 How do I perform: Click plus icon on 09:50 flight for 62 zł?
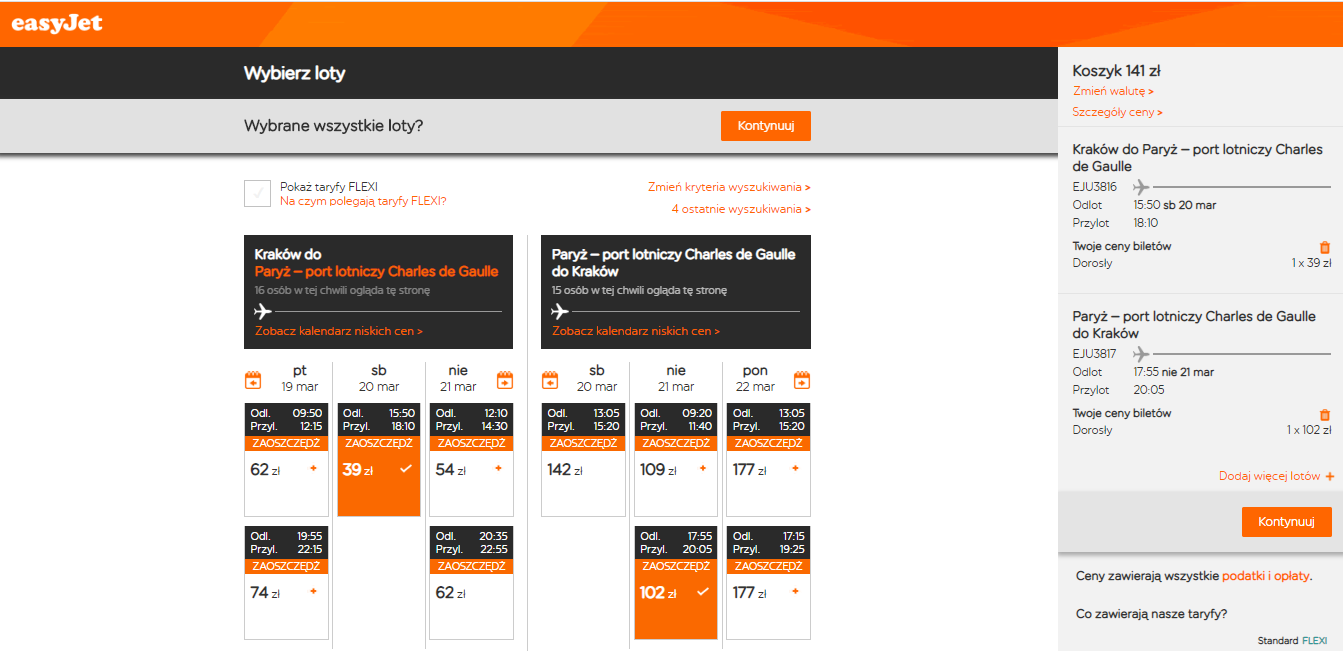coord(313,468)
